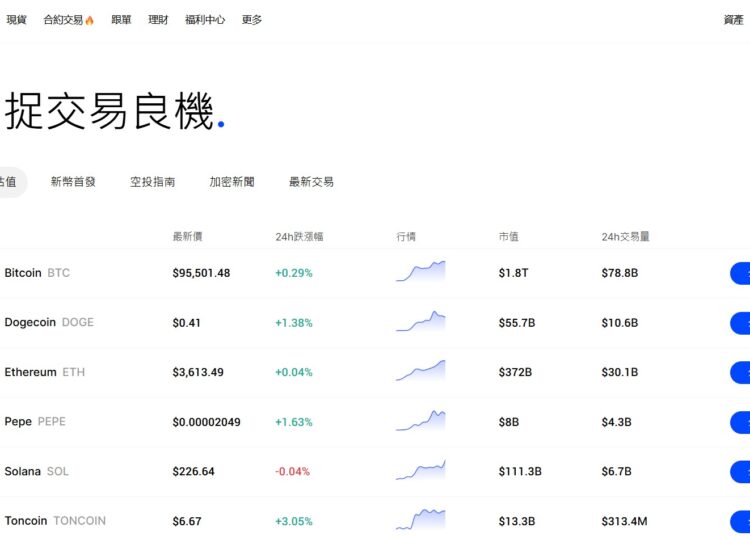750x536 pixels.
Task: Click the 行情 column header
Action: [x=406, y=236]
